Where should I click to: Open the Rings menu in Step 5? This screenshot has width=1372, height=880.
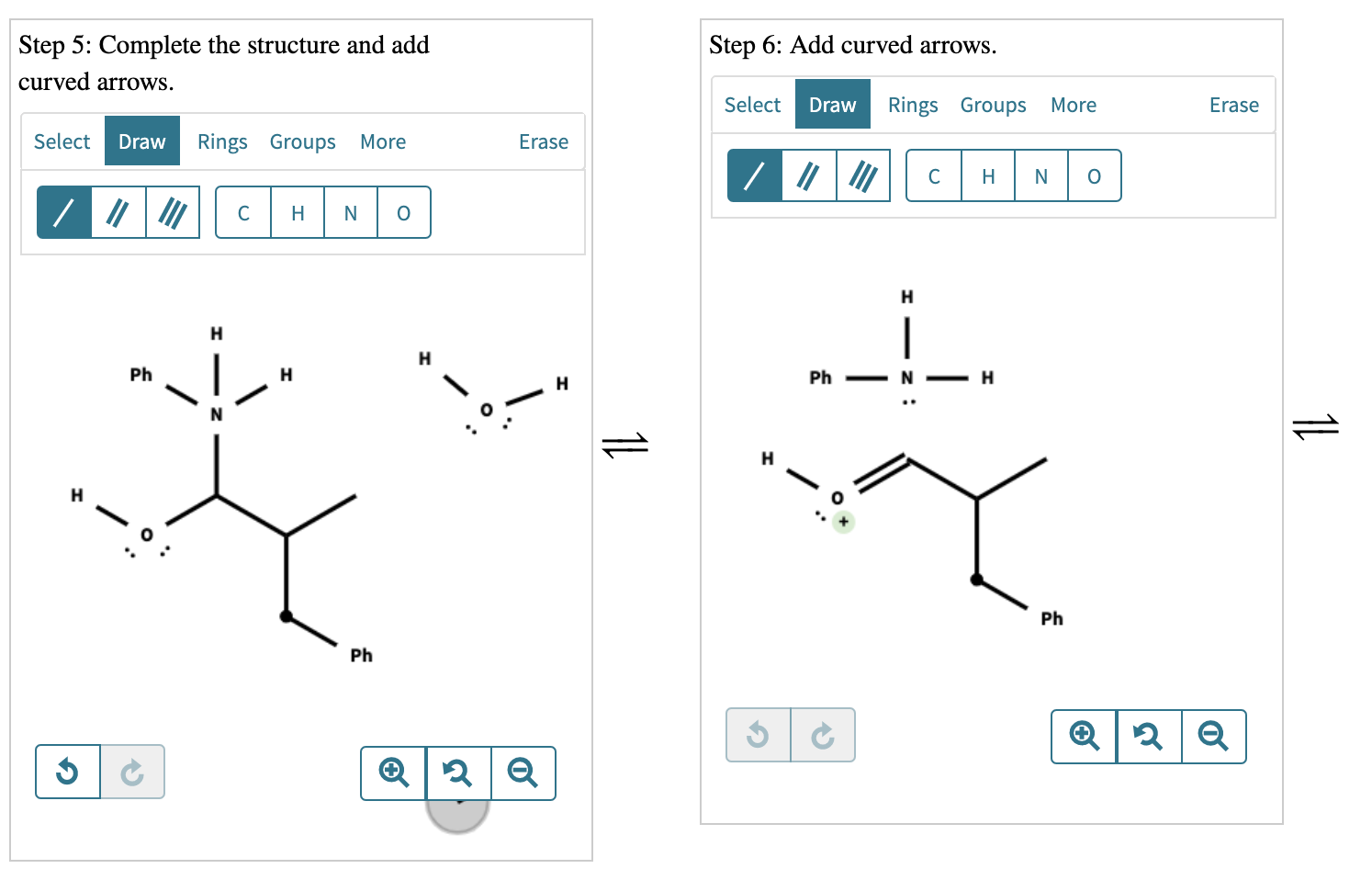coord(222,141)
